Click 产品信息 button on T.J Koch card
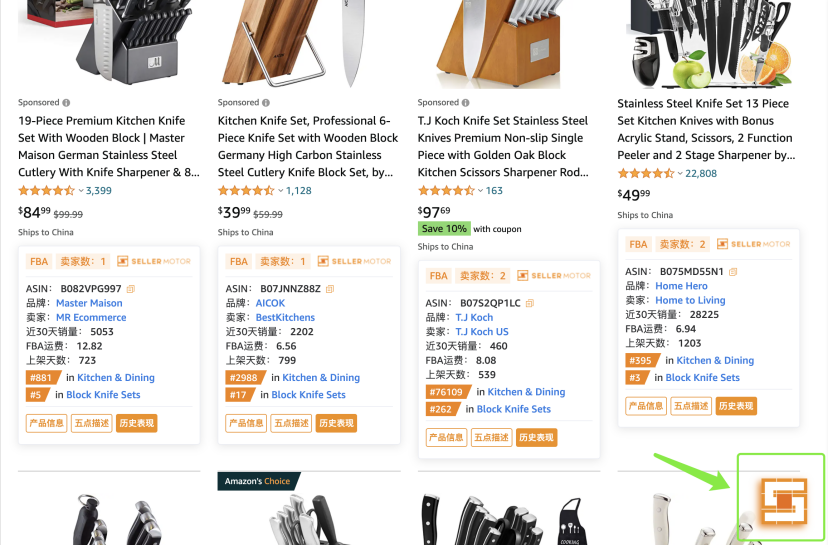Viewport: 829px width, 545px height. coord(446,437)
